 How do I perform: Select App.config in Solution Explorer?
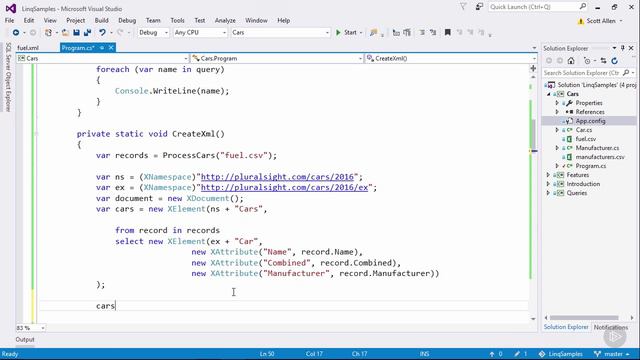click(x=590, y=121)
